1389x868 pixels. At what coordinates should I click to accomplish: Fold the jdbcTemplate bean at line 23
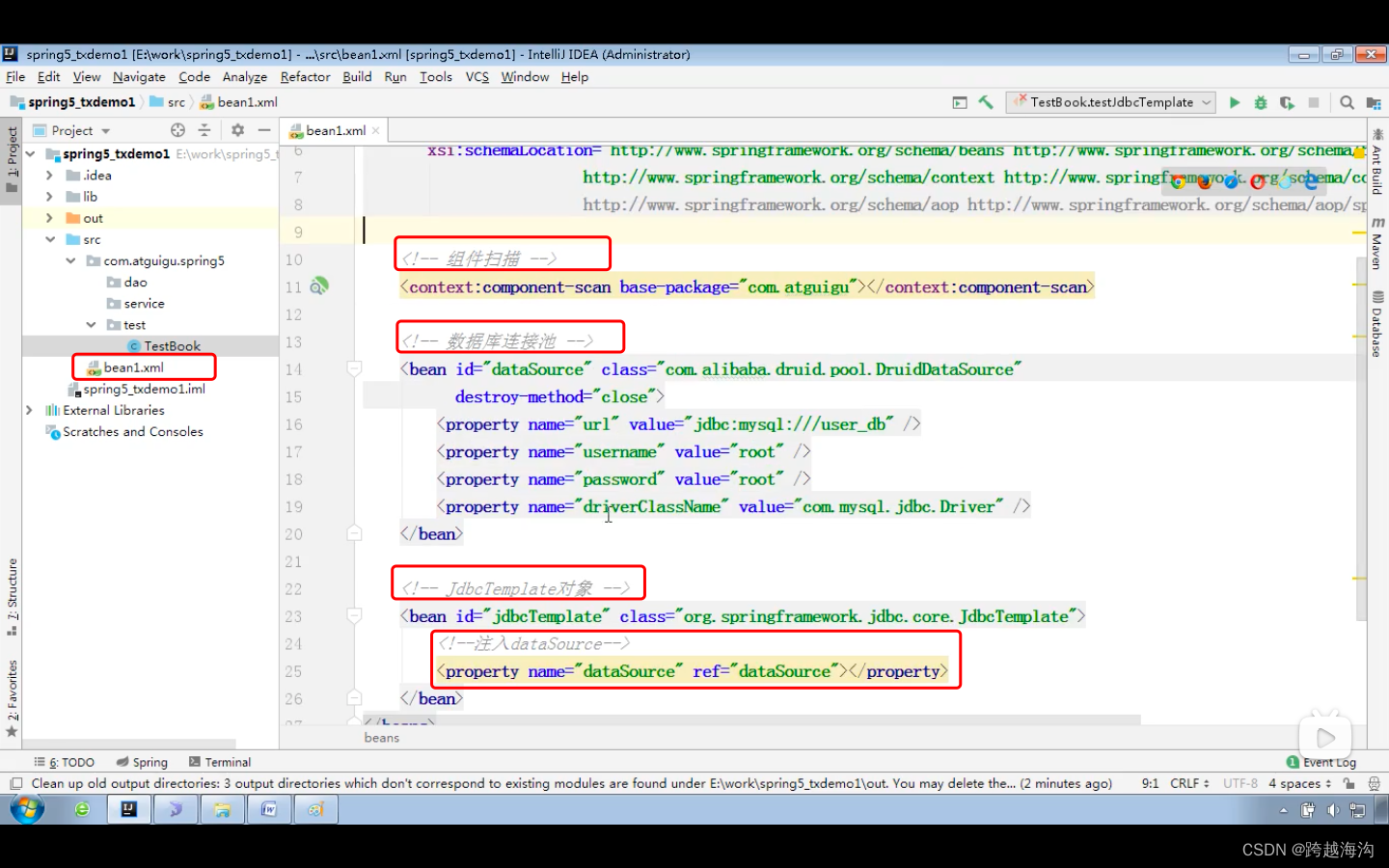[x=354, y=615]
